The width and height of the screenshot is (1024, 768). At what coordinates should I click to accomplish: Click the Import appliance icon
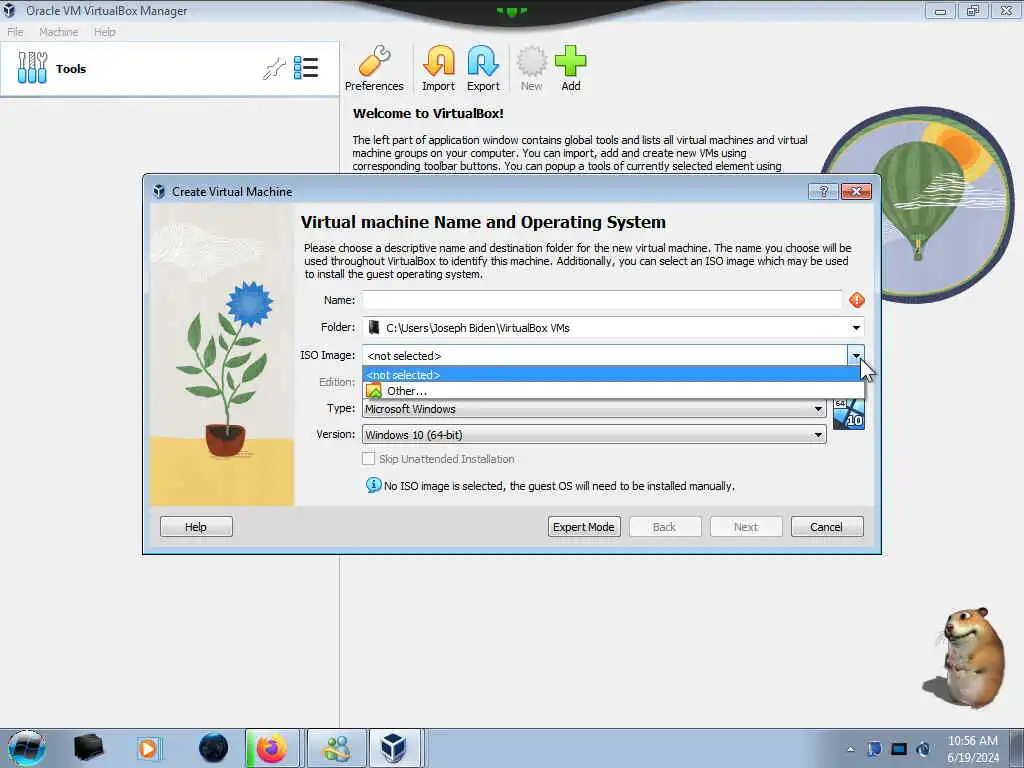click(x=438, y=69)
